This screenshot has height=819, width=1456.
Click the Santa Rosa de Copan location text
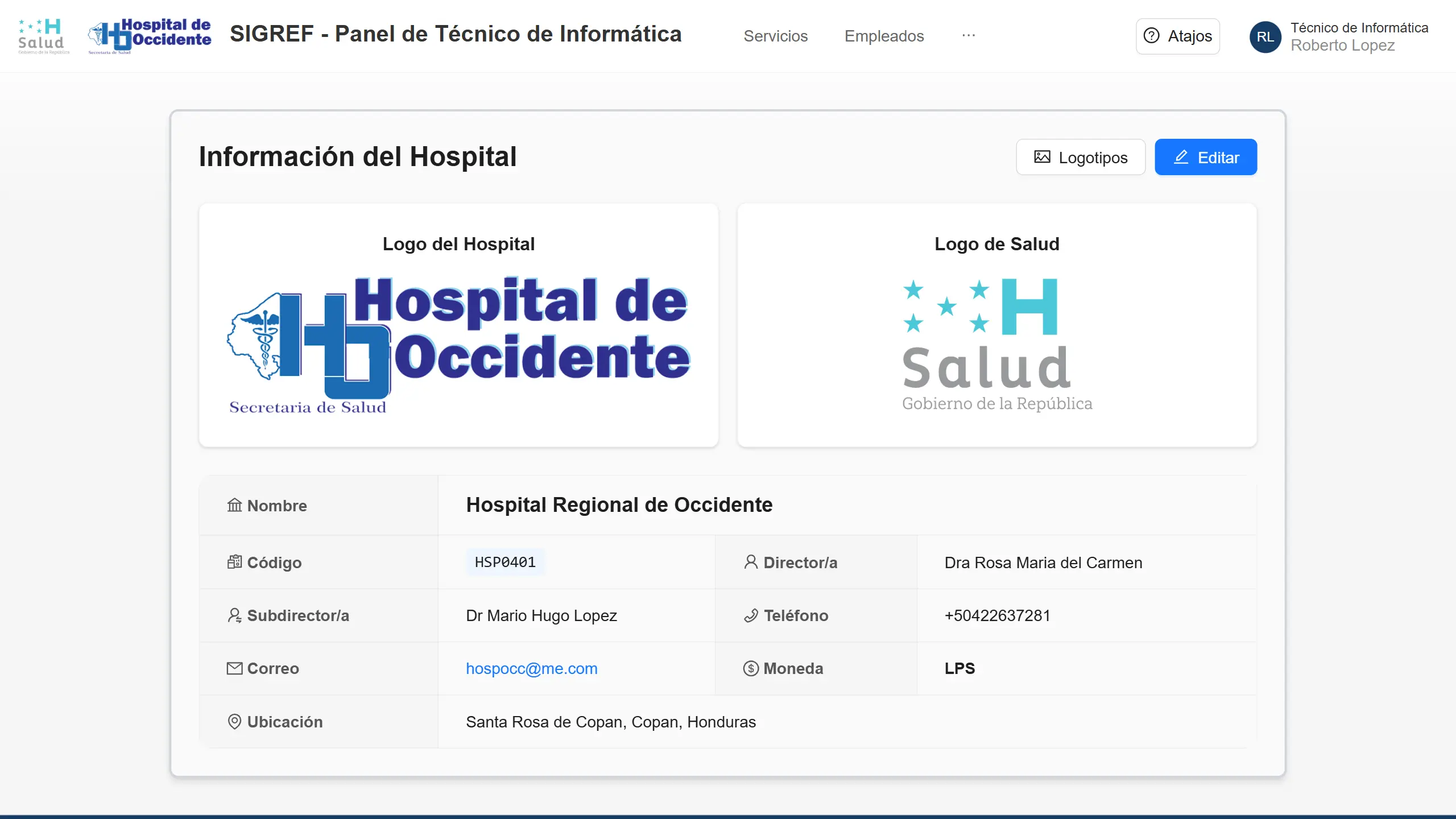coord(610,722)
